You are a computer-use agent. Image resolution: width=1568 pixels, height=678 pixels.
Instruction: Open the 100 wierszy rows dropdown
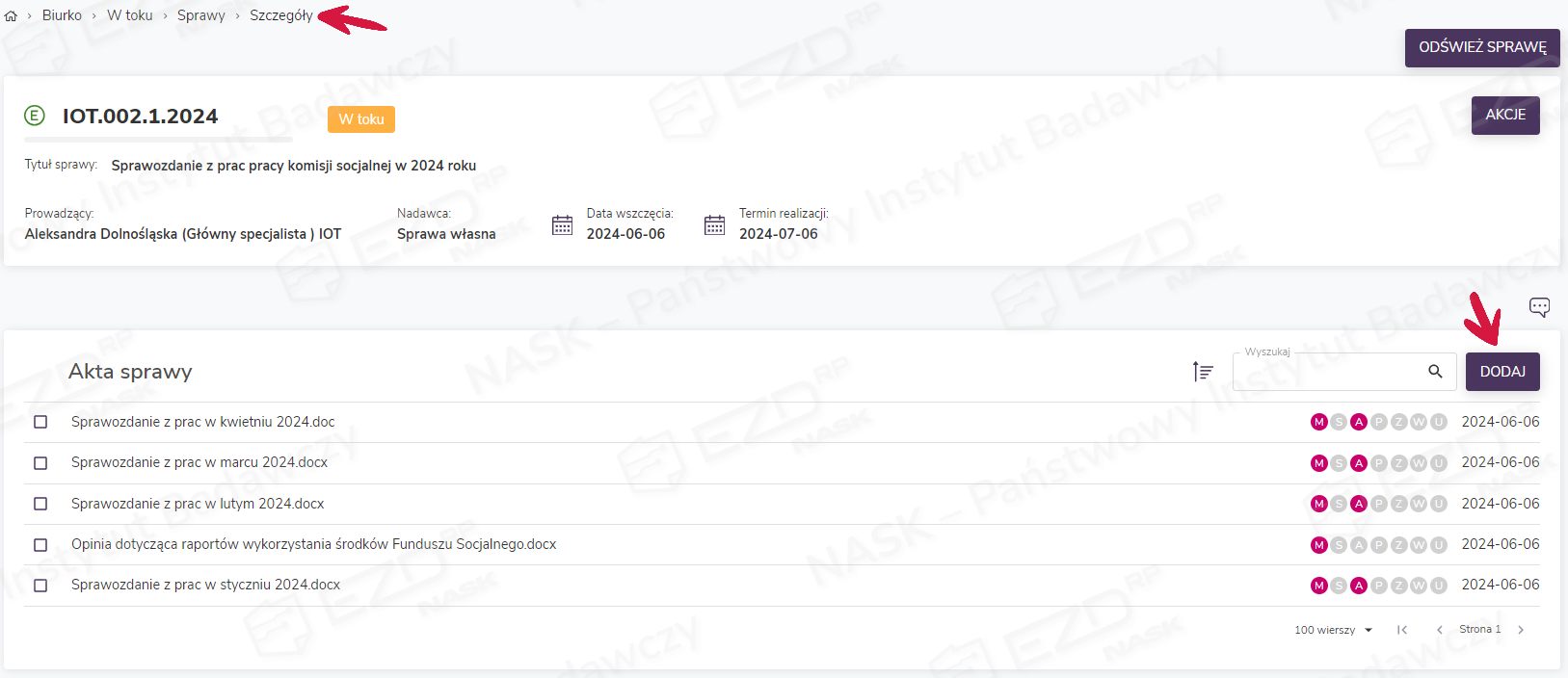[x=1334, y=630]
